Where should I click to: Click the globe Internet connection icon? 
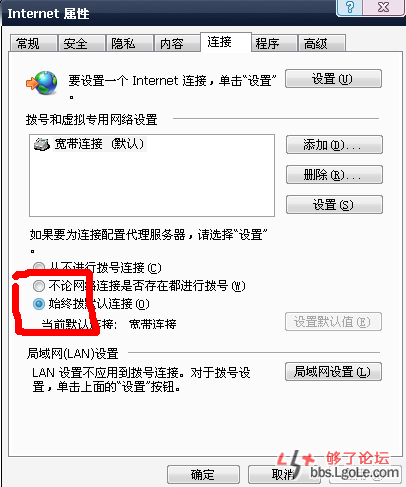click(42, 83)
